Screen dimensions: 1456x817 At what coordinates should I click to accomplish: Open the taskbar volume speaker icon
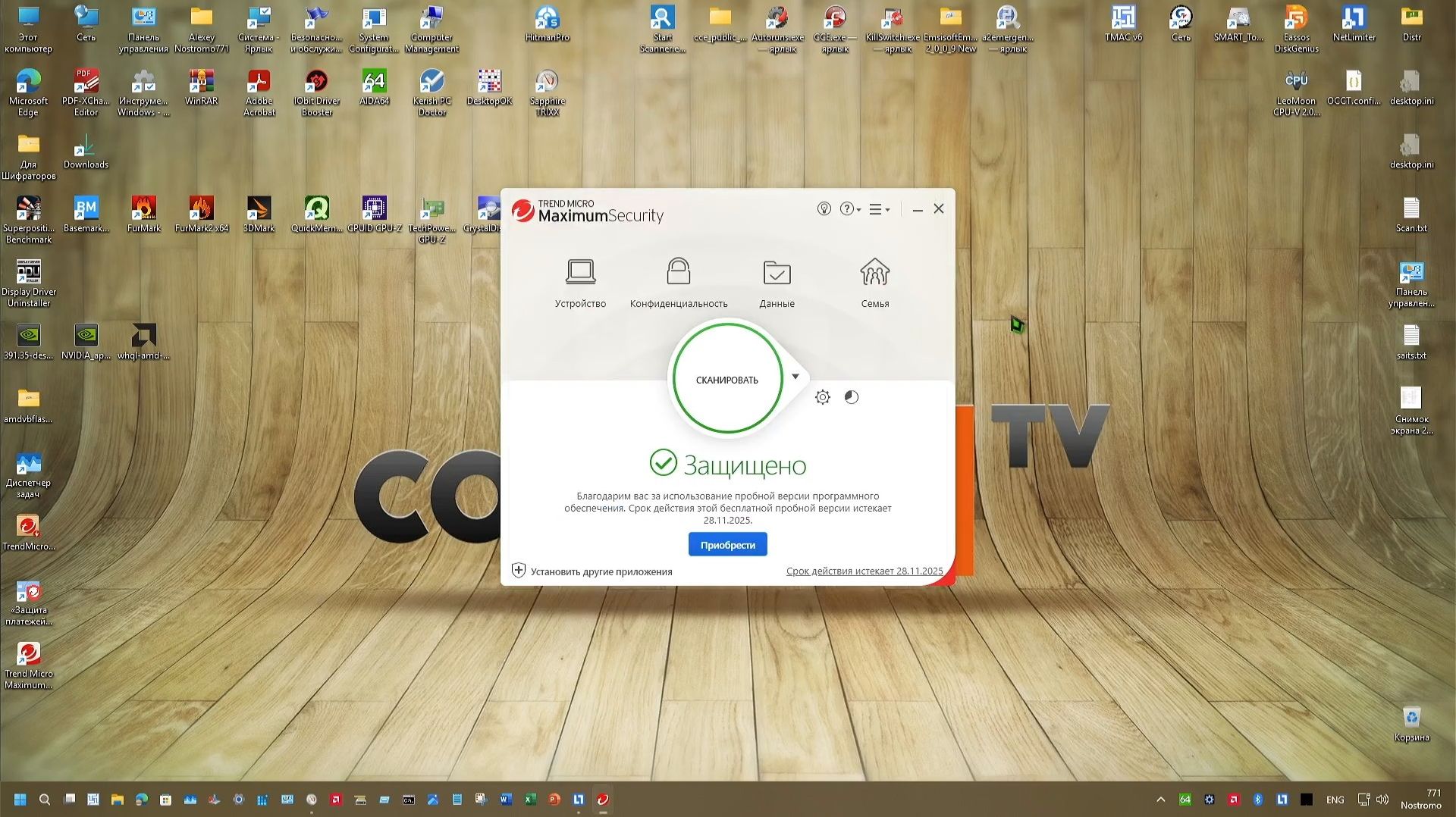1382,800
